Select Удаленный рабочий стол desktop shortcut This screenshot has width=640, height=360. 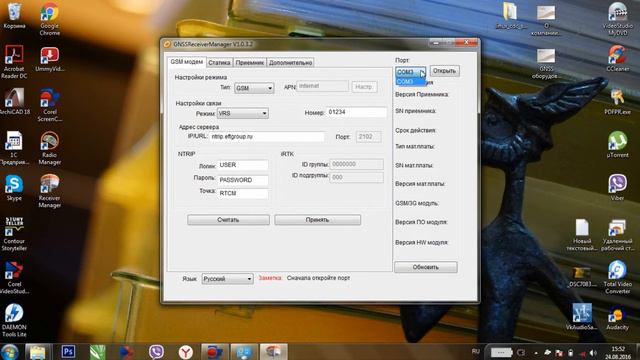617,234
